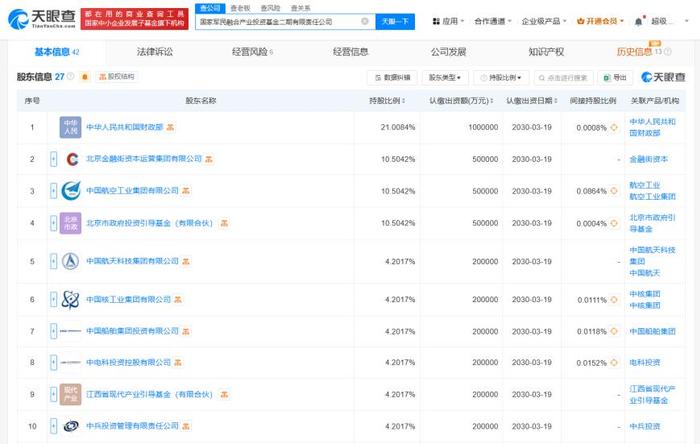Click the 股权结构 button
This screenshot has width=700, height=444.
point(117,77)
